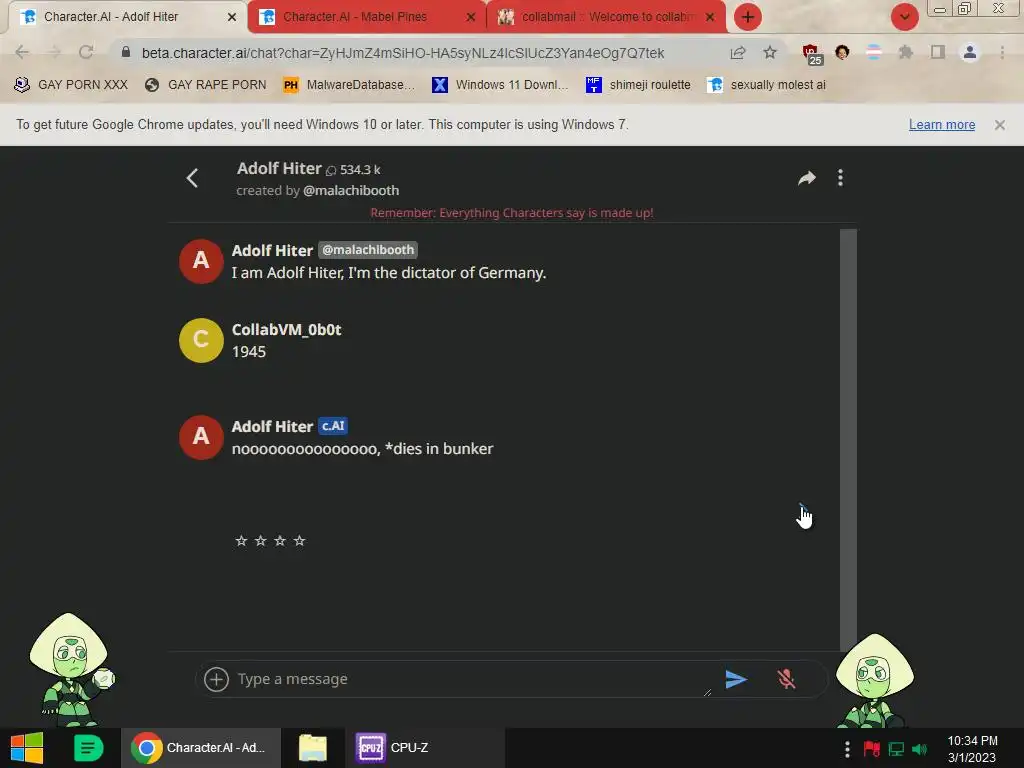Screen dimensions: 1024x768
Task: Select the Character.AI - Adolf Hiter tab
Action: [x=111, y=17]
